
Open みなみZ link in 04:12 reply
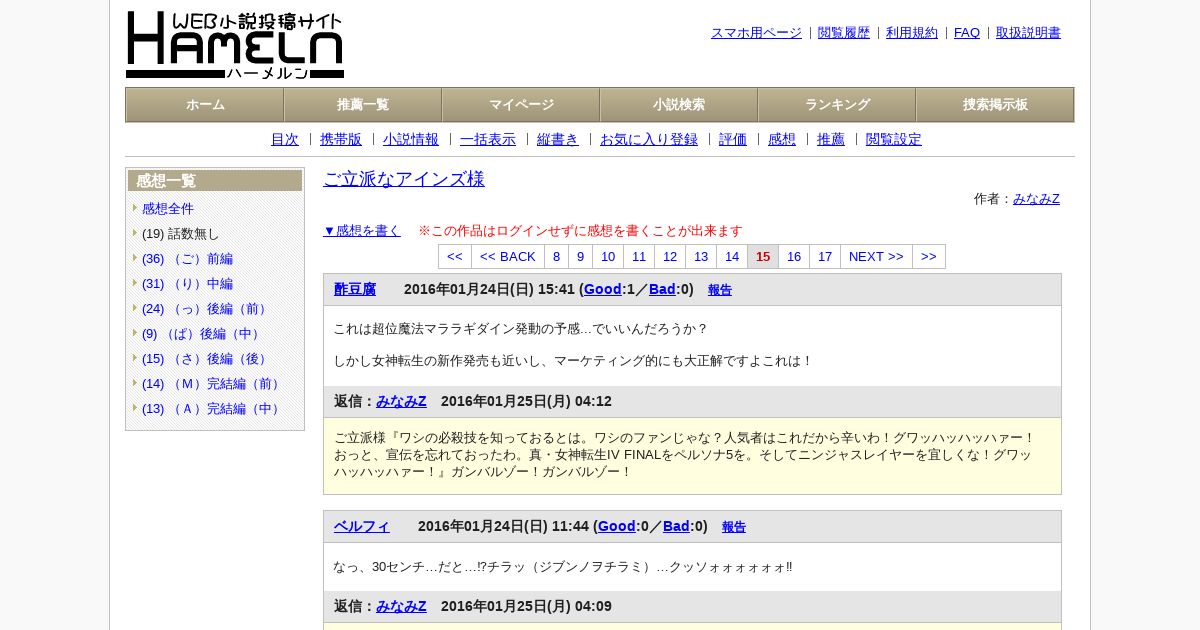click(x=401, y=402)
